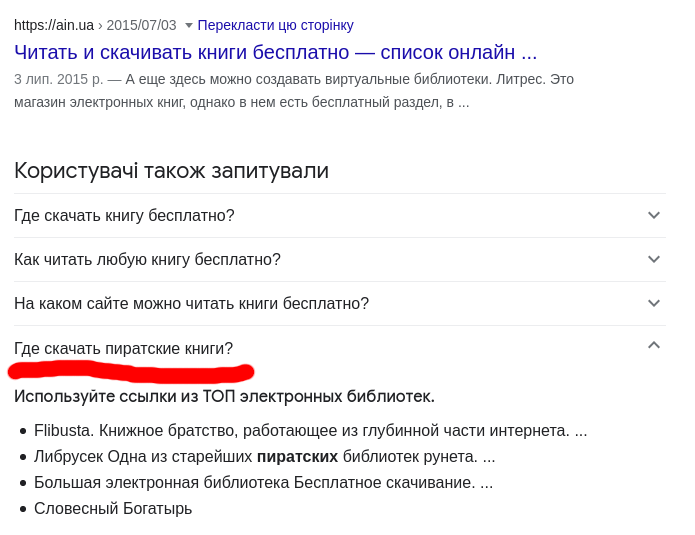Click the bold "Используйте ссылки из ТОП электронных библиотек" text
Image resolution: width=695 pixels, height=535 pixels.
click(x=224, y=396)
